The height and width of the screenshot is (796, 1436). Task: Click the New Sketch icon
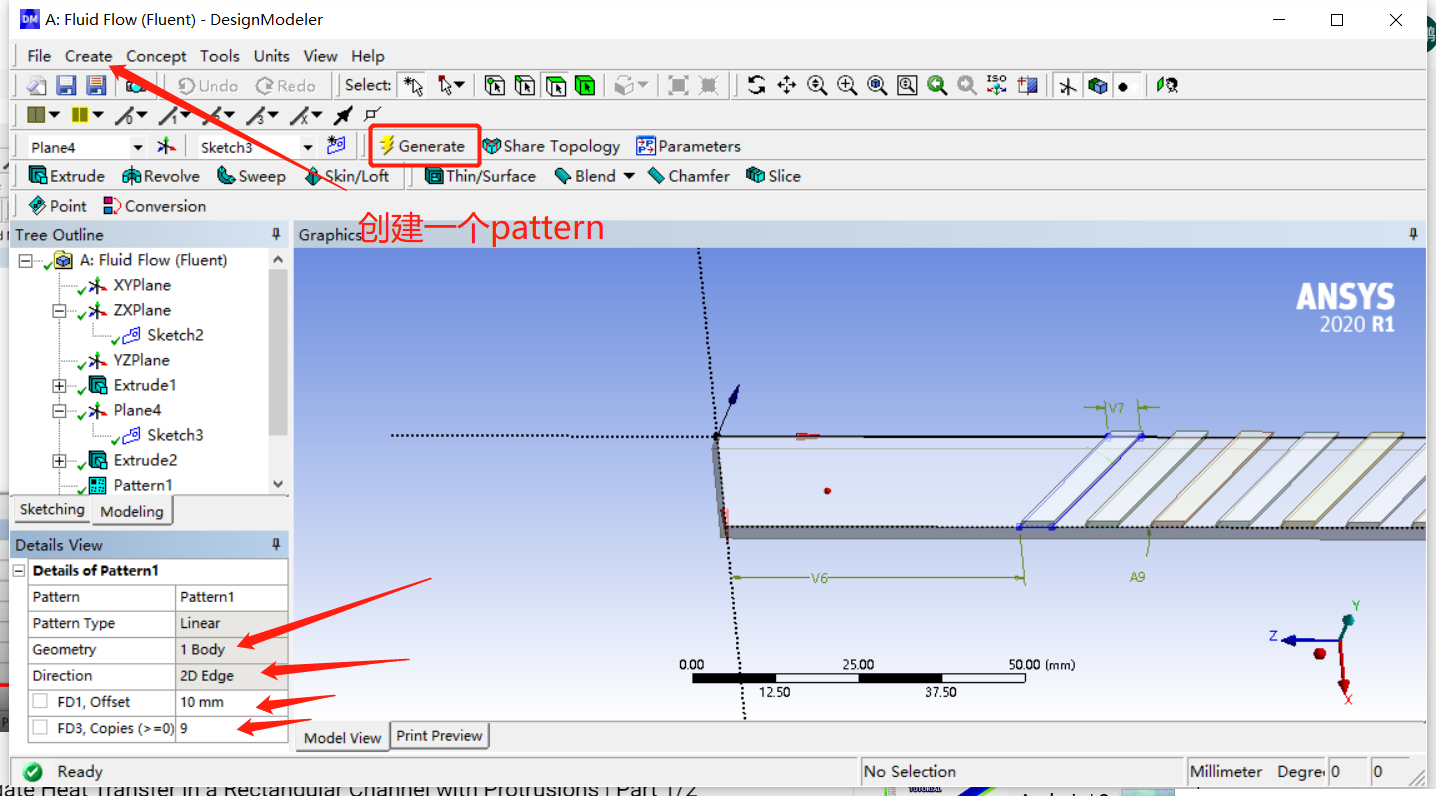point(336,146)
